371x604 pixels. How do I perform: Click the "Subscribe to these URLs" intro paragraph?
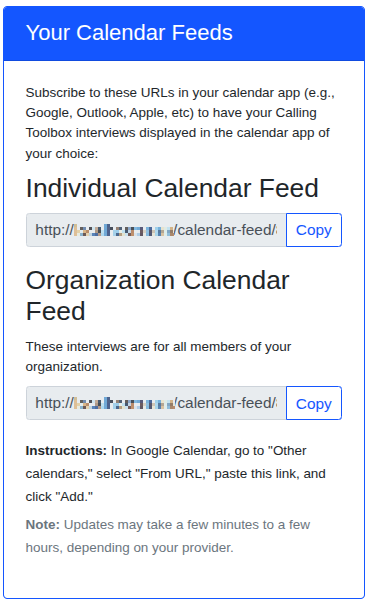click(180, 123)
